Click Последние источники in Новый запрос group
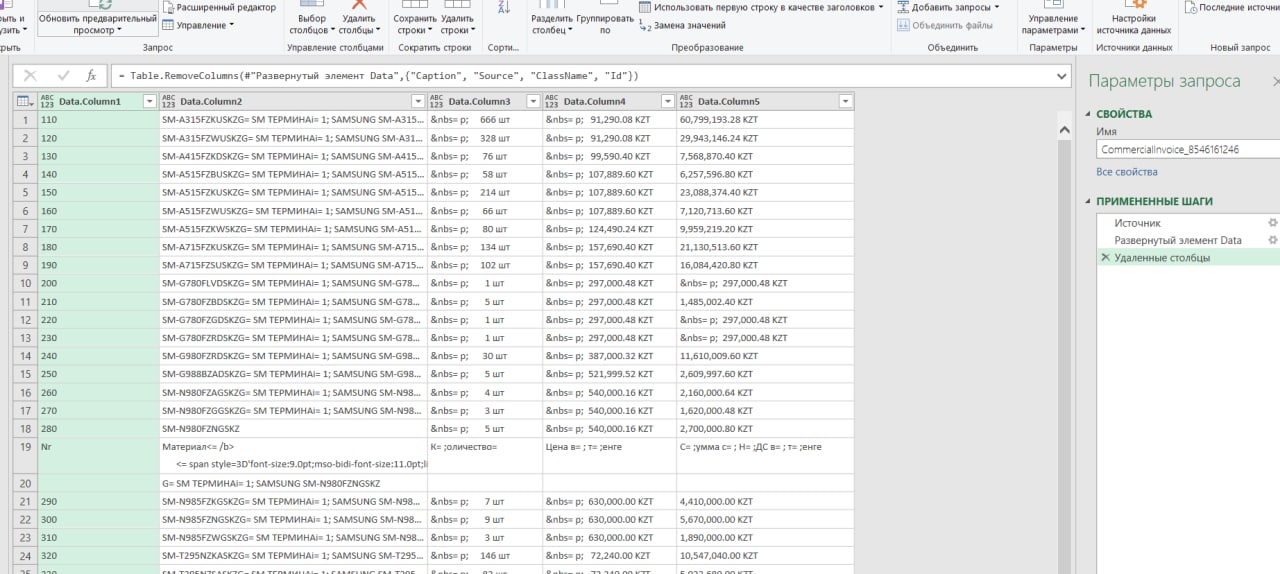Image resolution: width=1280 pixels, height=574 pixels. tap(1231, 7)
